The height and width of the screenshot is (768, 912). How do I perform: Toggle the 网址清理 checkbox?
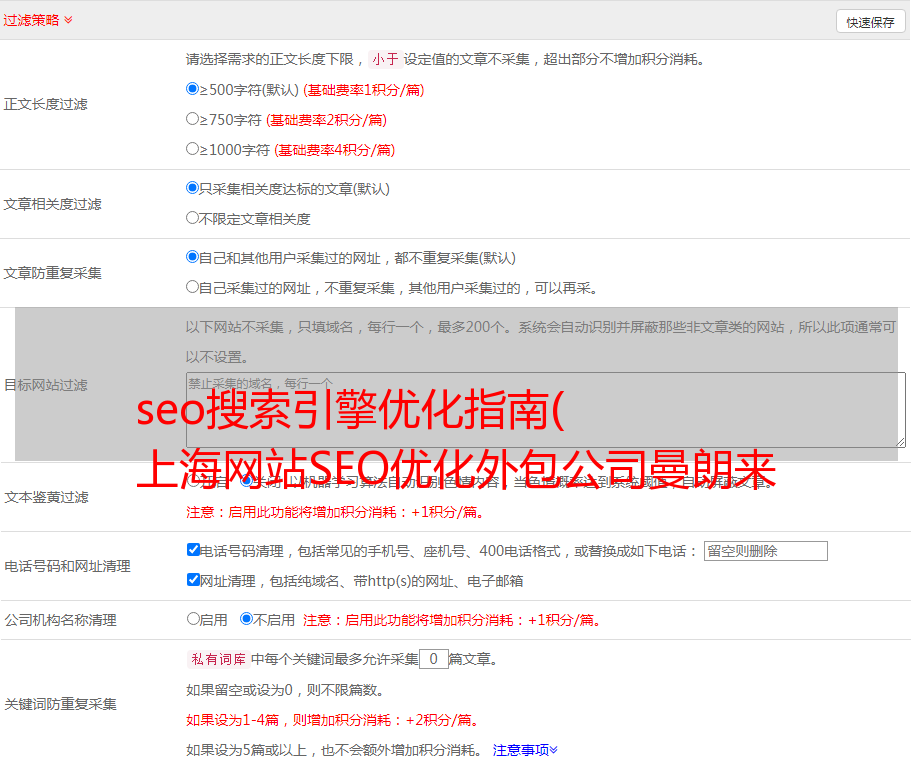194,580
